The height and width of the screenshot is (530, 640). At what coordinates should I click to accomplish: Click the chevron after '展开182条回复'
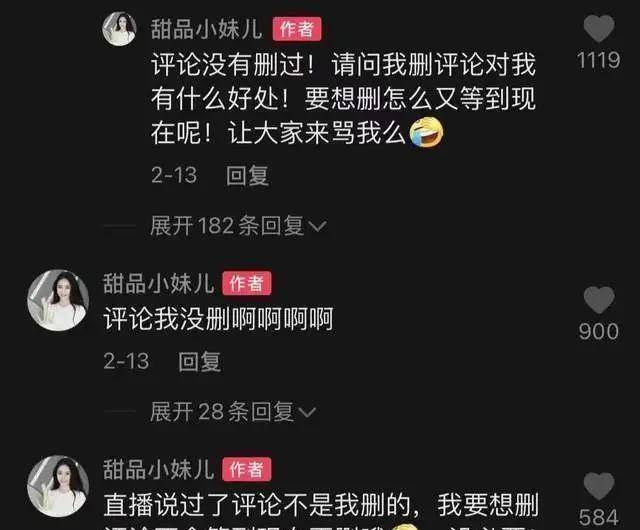pyautogui.click(x=318, y=227)
